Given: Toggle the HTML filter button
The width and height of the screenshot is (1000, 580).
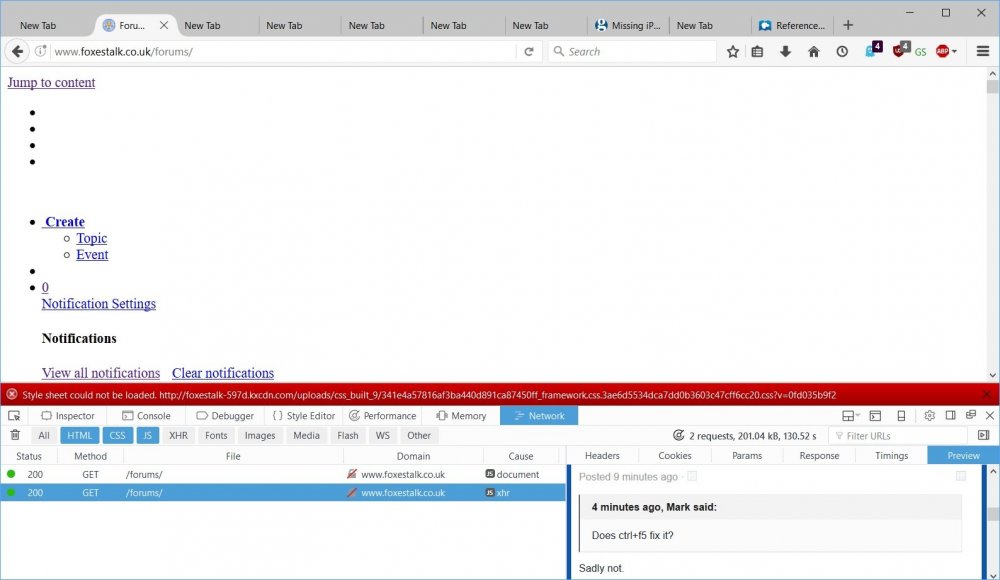Looking at the screenshot, I should point(80,435).
